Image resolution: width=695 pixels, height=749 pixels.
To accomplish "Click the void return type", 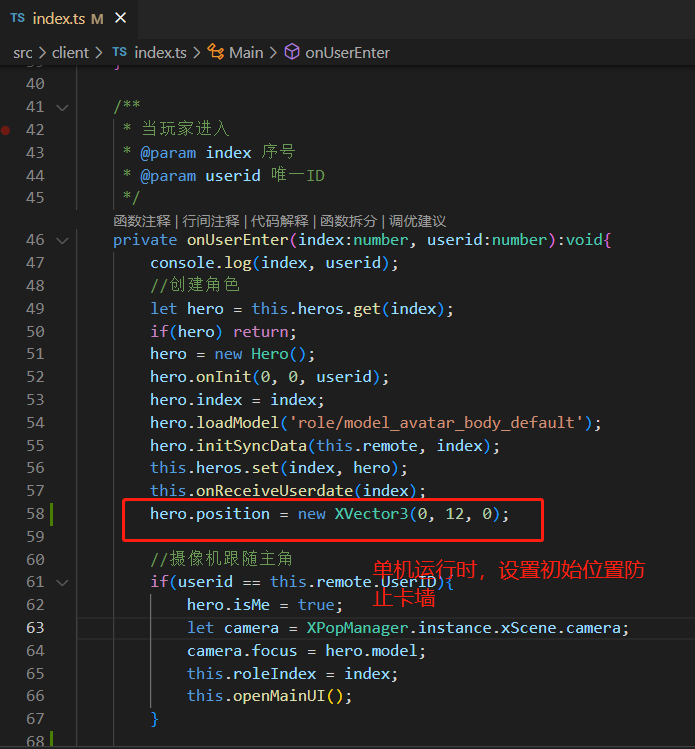I will coord(585,240).
